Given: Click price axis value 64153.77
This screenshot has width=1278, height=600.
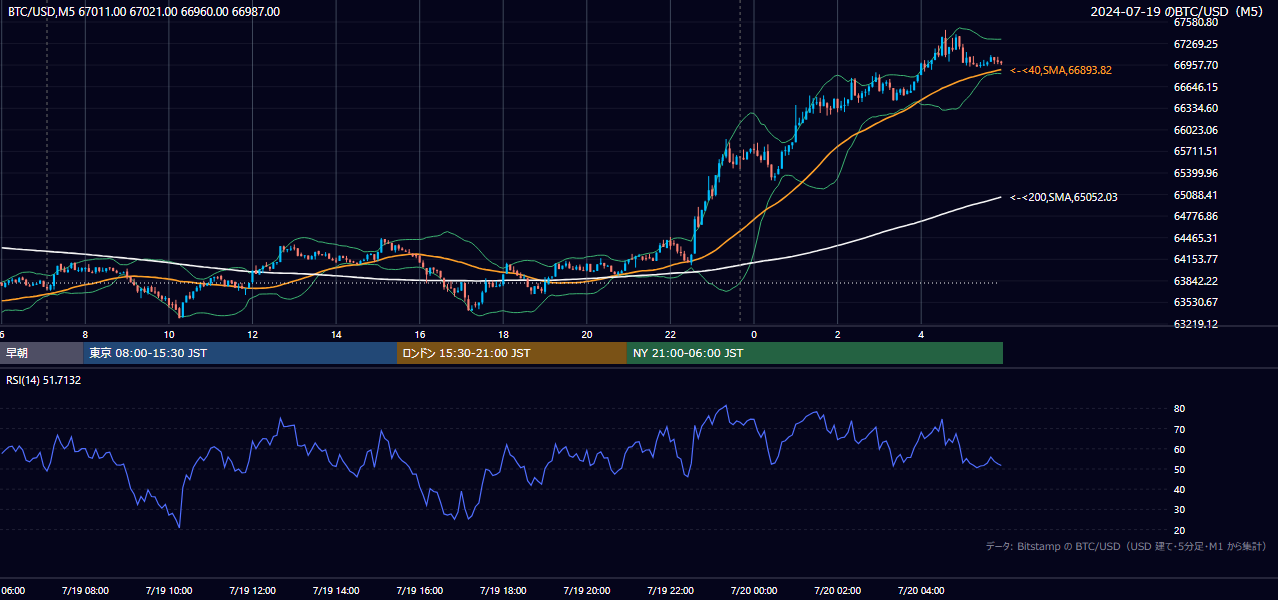Looking at the screenshot, I should (x=1196, y=259).
